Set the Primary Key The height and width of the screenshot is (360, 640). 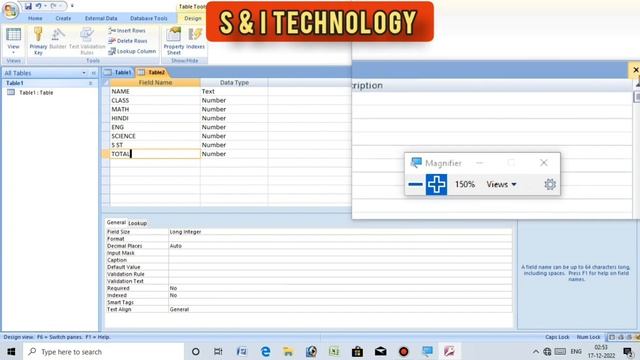(38, 41)
